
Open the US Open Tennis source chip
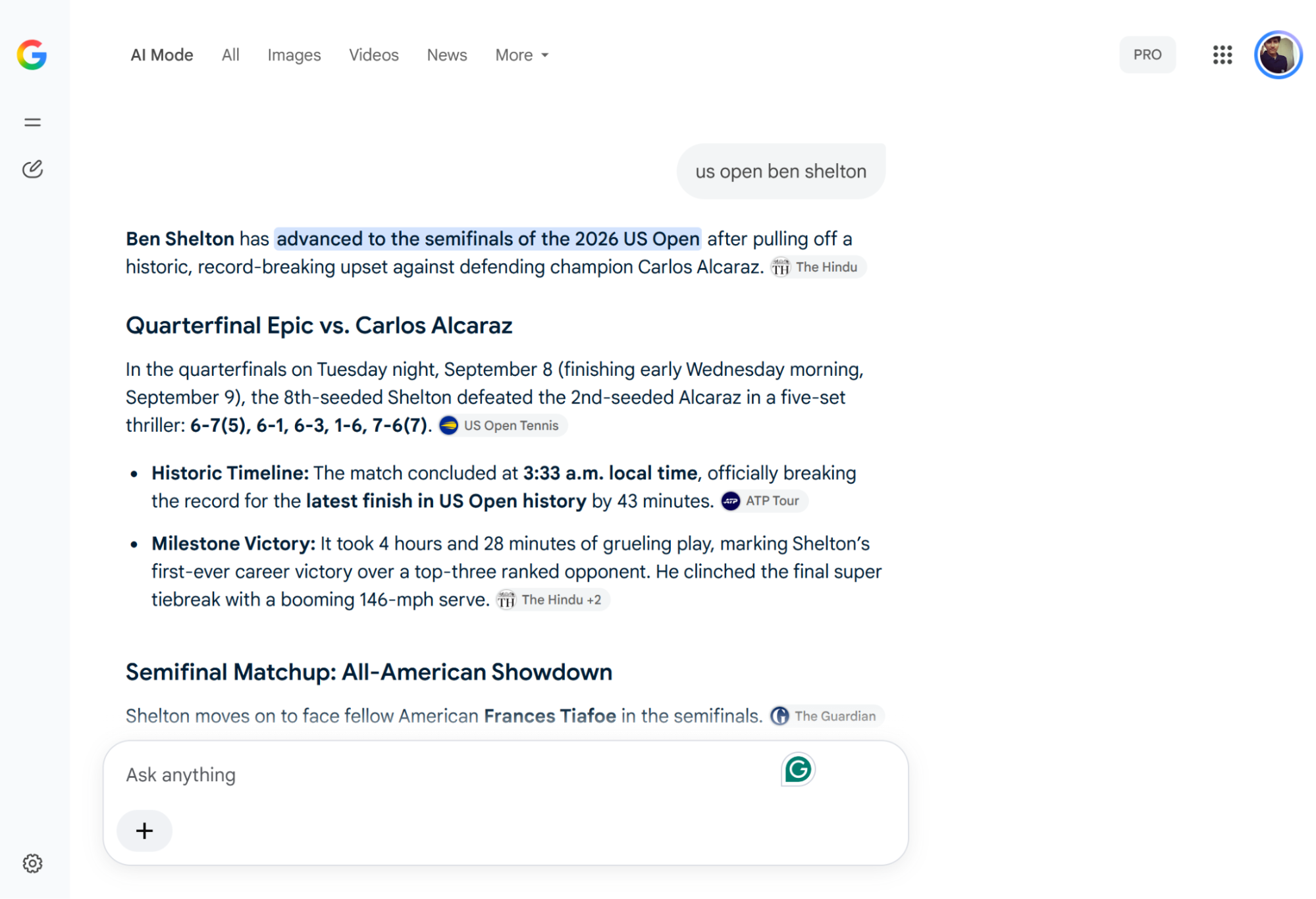(x=502, y=426)
